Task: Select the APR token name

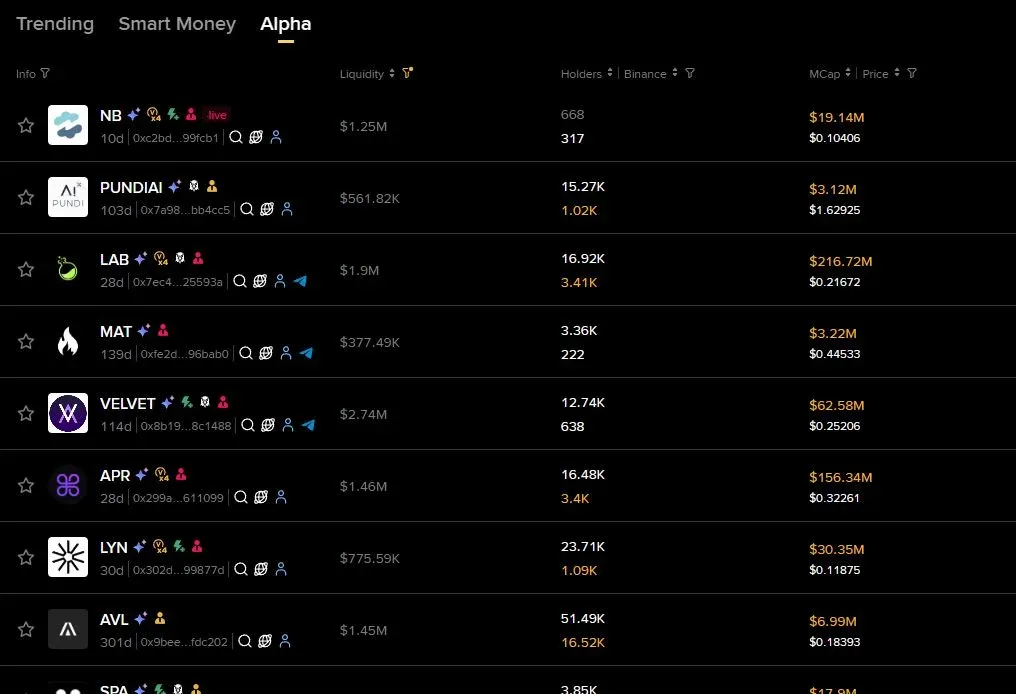Action: coord(115,475)
